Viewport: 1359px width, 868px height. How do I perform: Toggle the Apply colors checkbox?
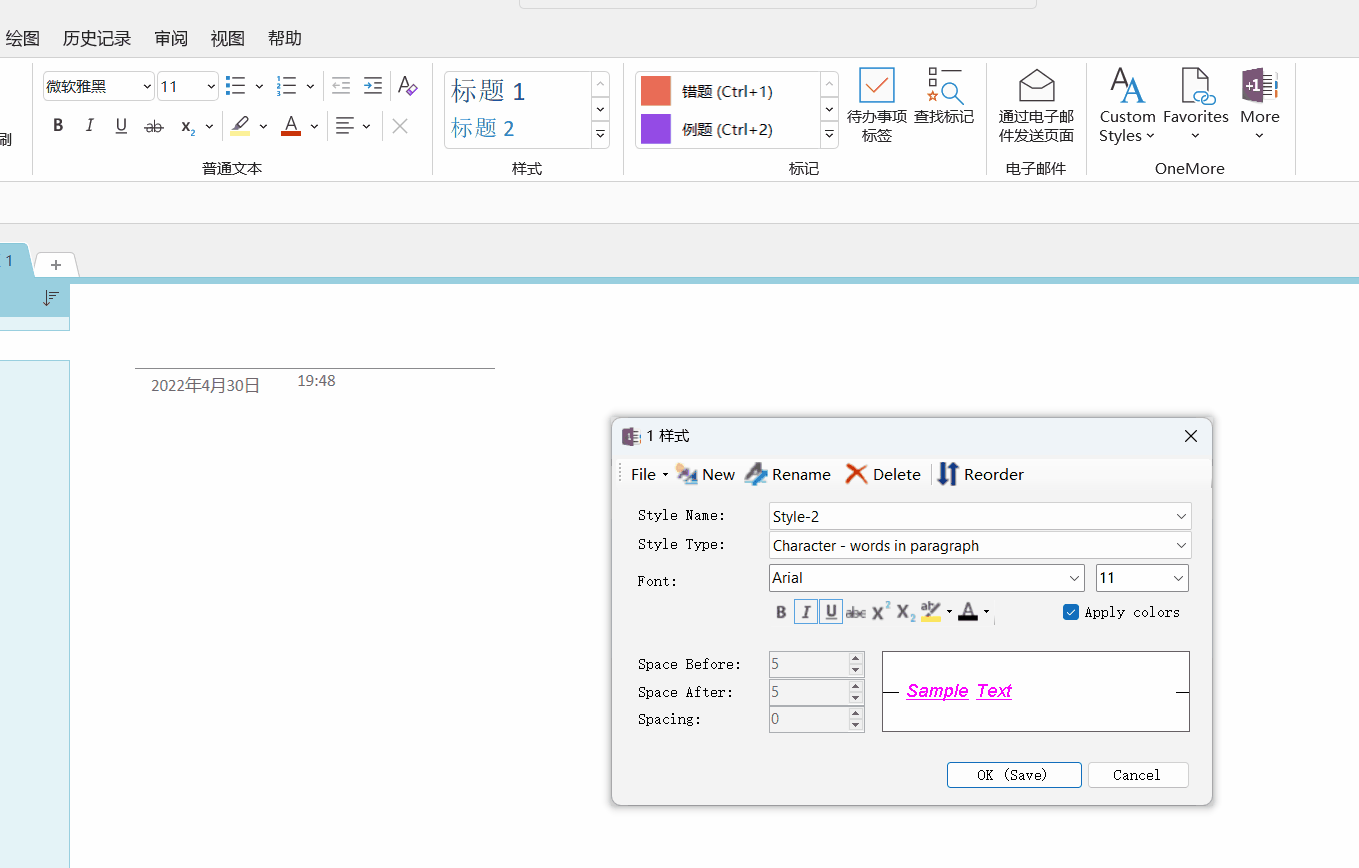coord(1071,611)
